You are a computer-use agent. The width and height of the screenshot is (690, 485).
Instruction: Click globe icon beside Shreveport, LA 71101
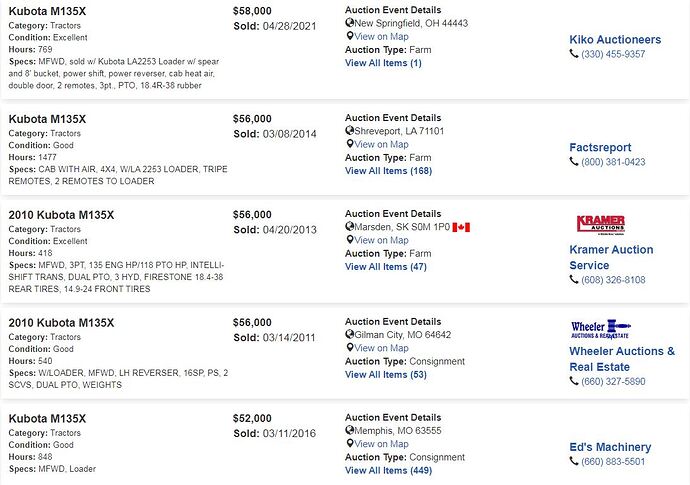pos(349,131)
